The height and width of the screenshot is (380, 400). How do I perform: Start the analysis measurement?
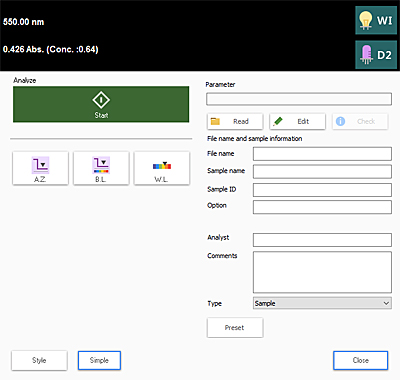coord(101,104)
